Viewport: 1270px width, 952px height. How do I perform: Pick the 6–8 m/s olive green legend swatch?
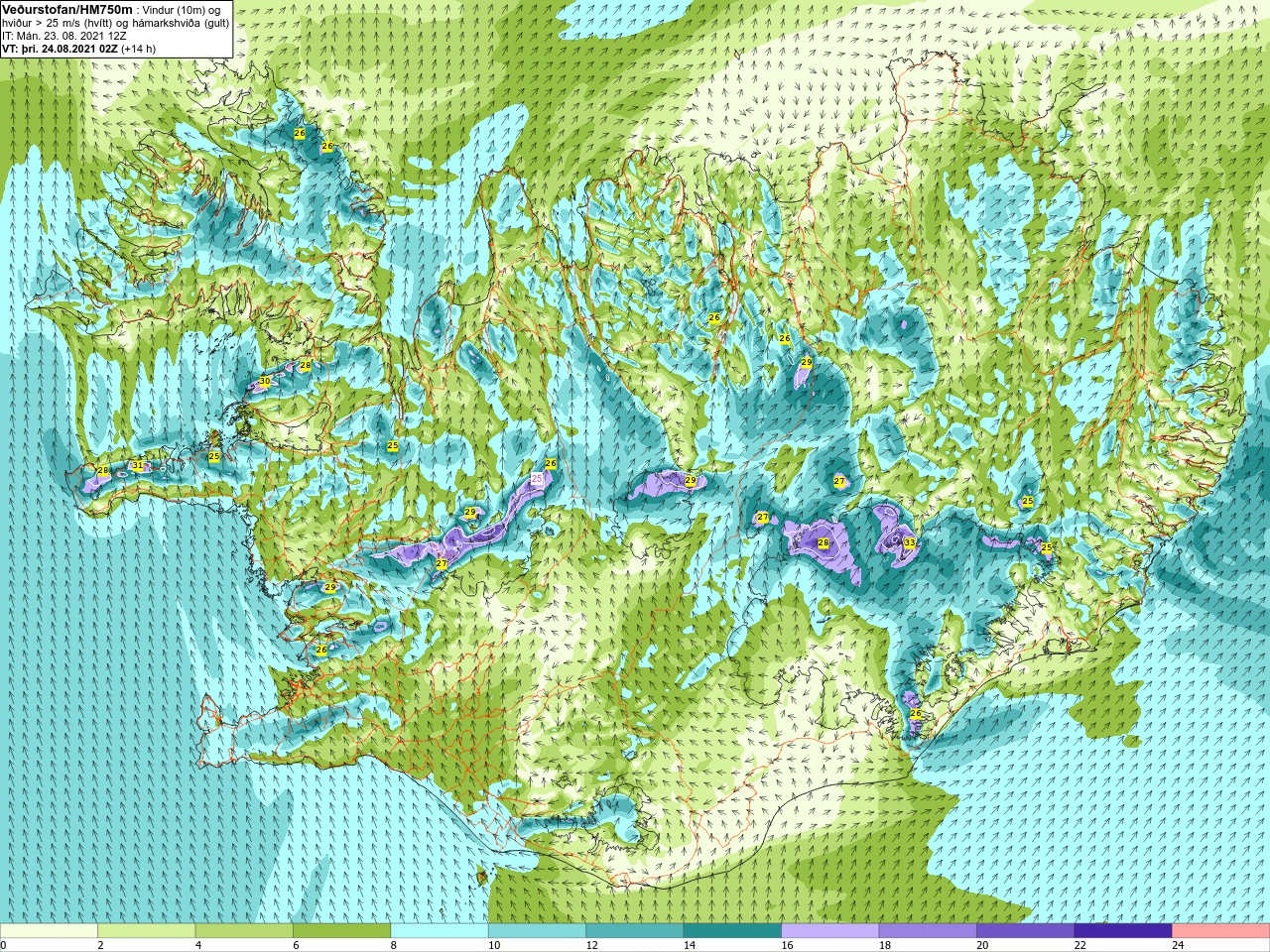pyautogui.click(x=341, y=931)
